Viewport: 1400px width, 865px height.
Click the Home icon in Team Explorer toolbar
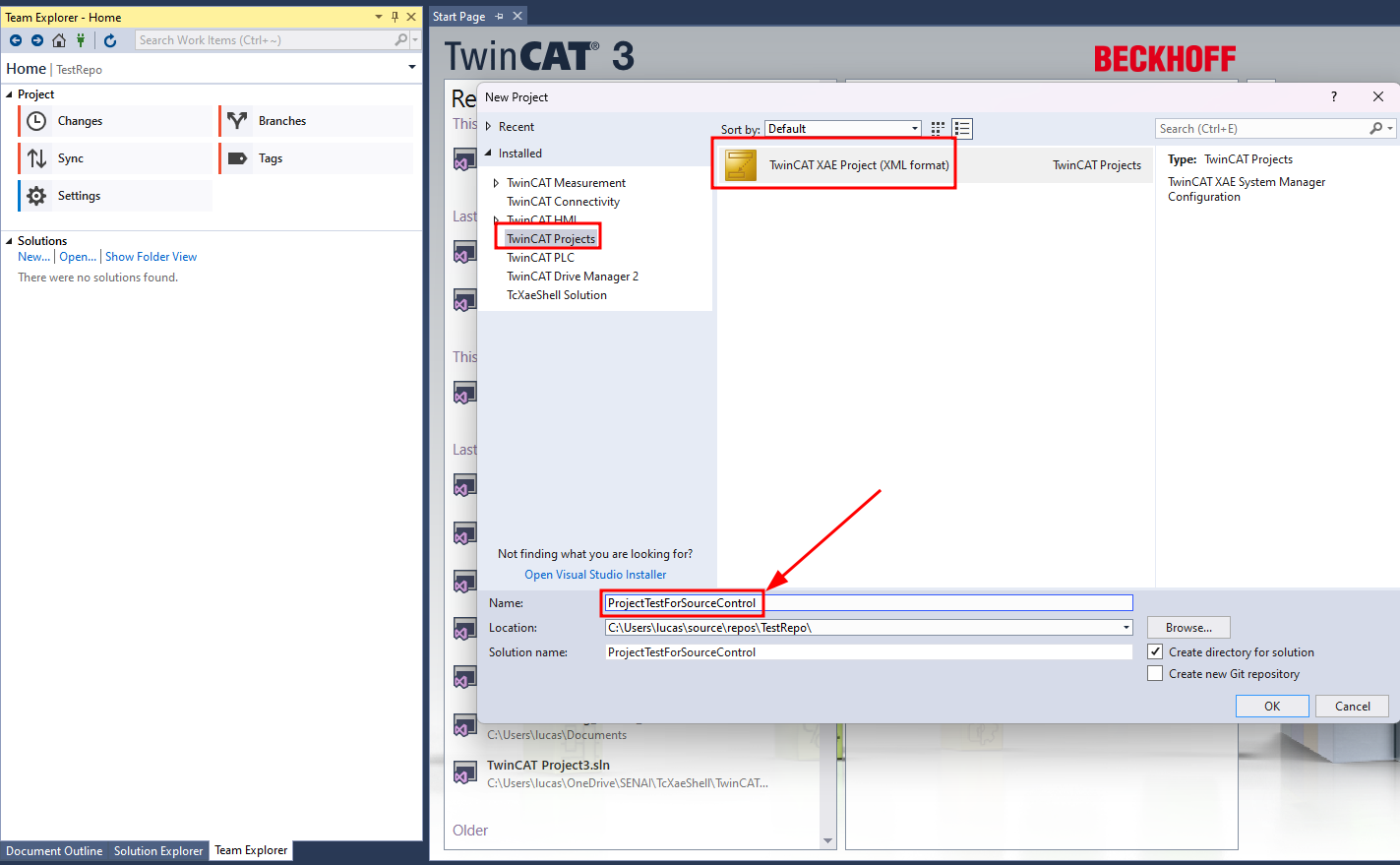click(59, 40)
